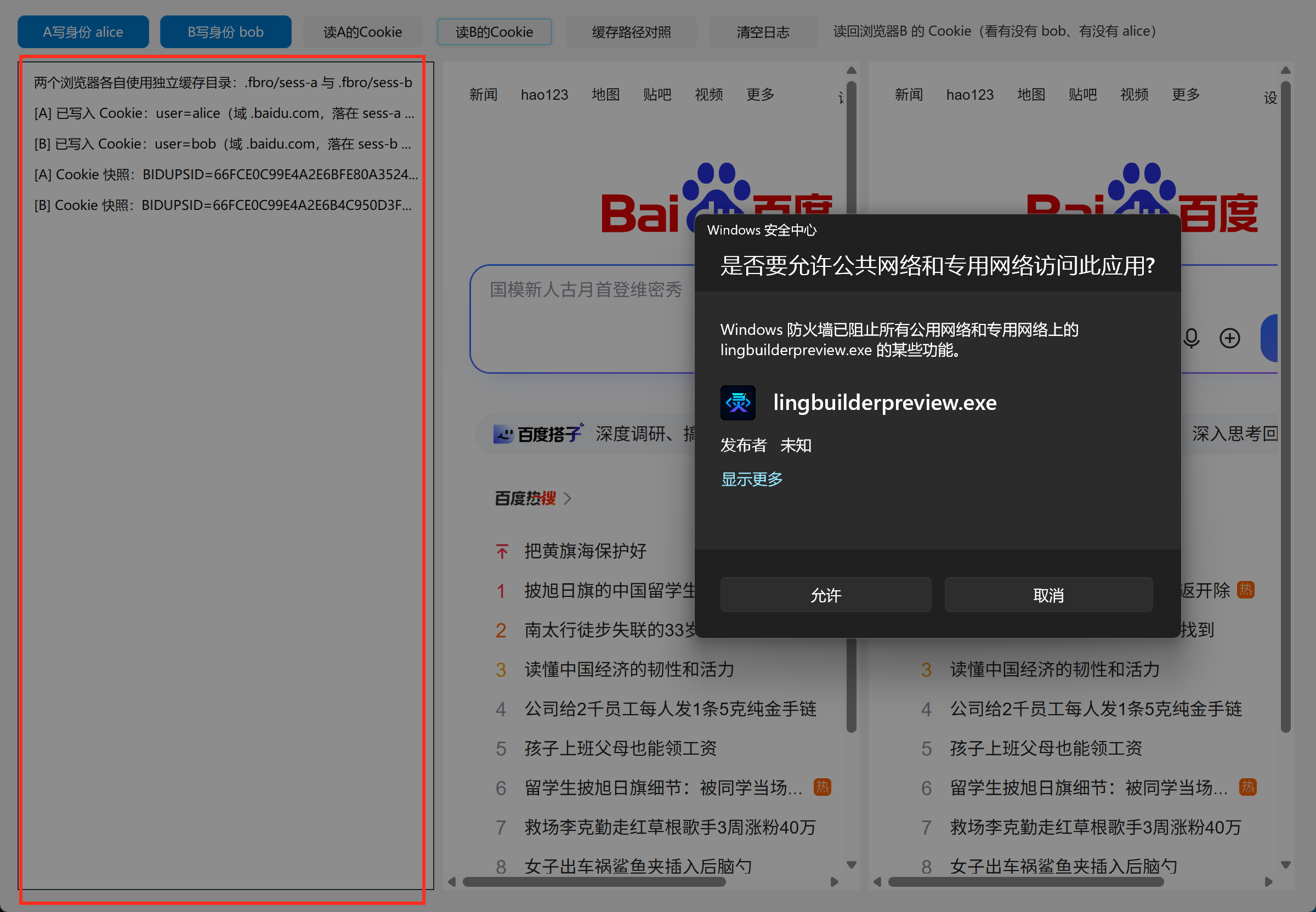Click the plus circle icon in search box
The image size is (1316, 912).
click(x=1230, y=338)
